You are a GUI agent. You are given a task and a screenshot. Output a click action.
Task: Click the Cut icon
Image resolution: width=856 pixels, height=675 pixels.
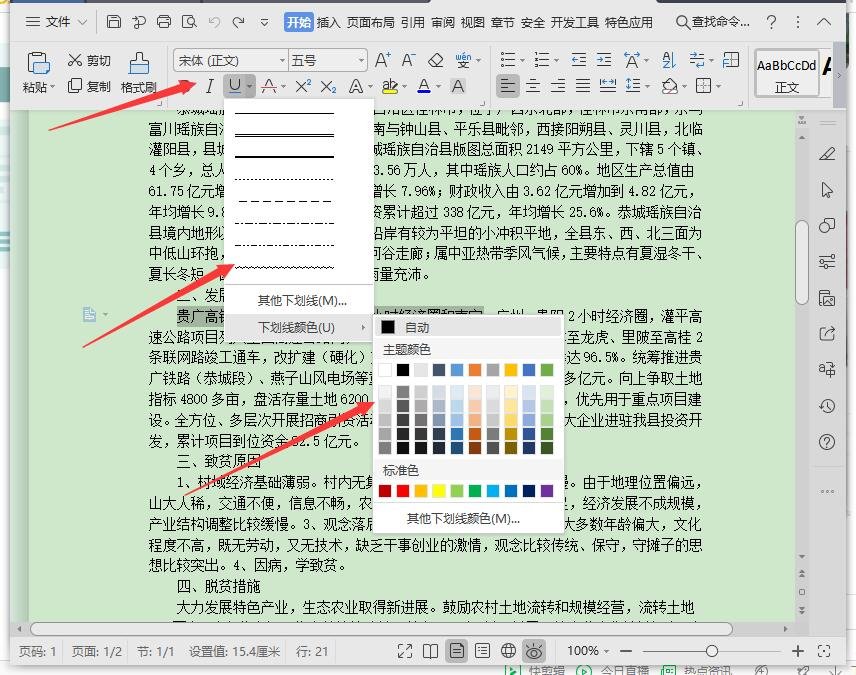pos(89,60)
